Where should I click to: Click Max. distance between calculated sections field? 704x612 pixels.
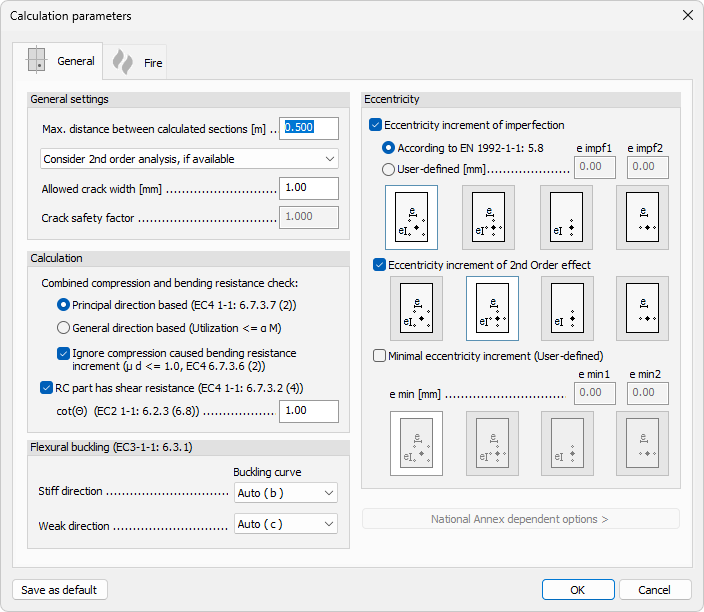pyautogui.click(x=309, y=128)
